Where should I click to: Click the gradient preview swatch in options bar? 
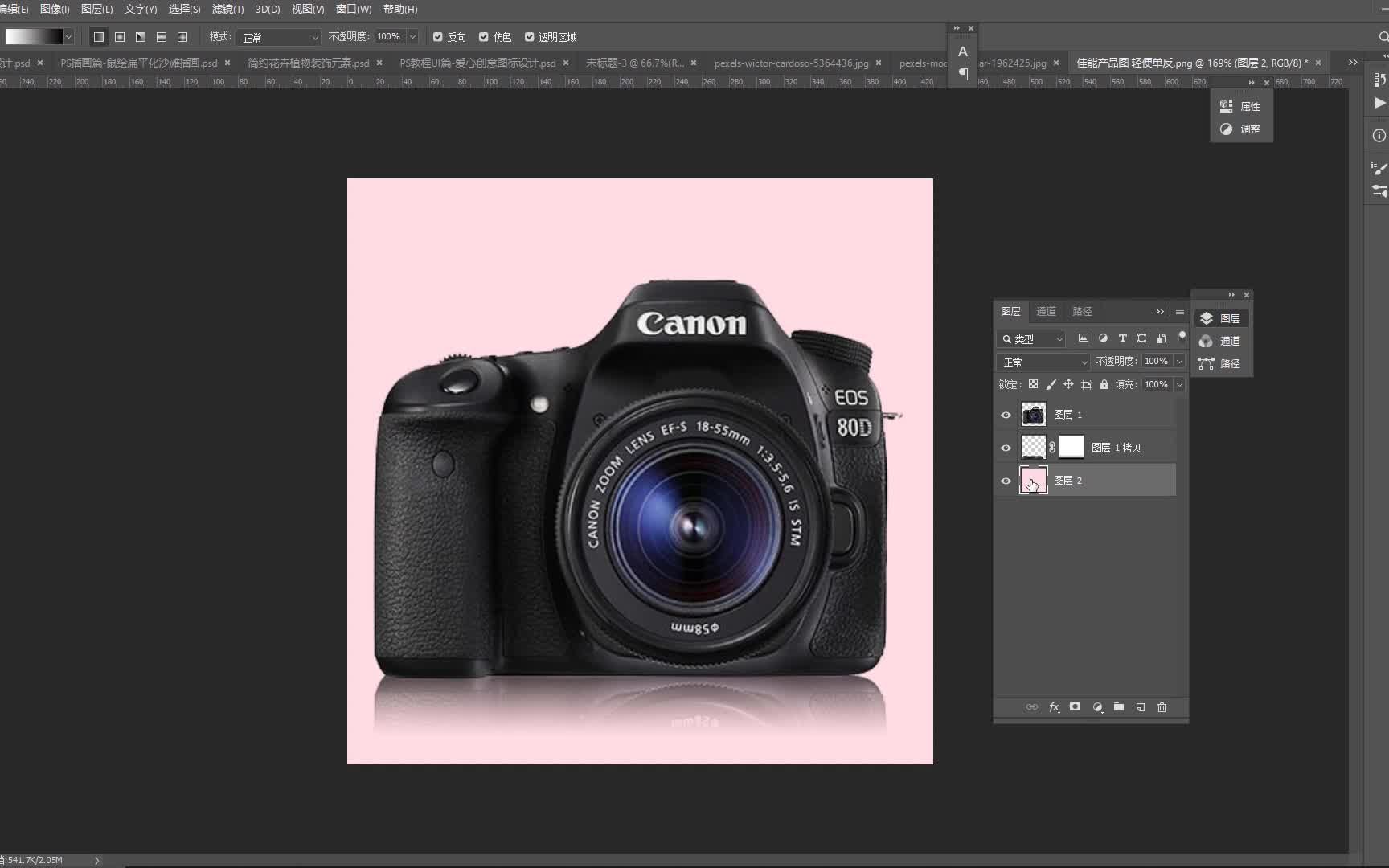point(34,37)
